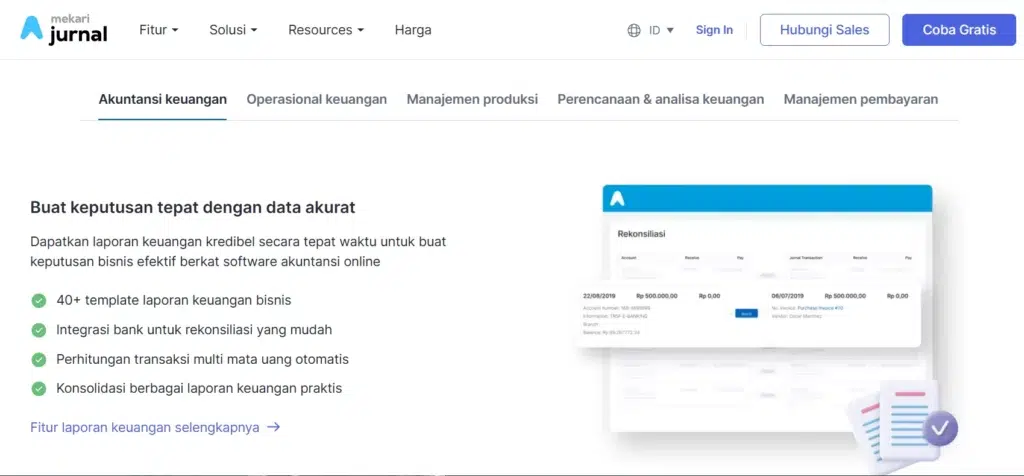Click the Rekonsiliasi title in illustration
Viewport: 1024px width, 476px height.
(641, 234)
